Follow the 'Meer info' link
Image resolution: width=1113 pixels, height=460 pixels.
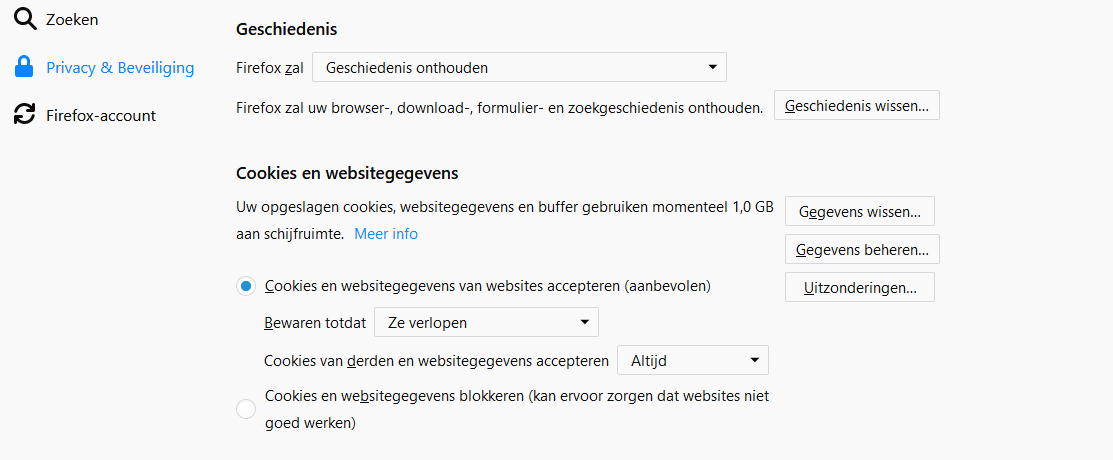coord(386,234)
